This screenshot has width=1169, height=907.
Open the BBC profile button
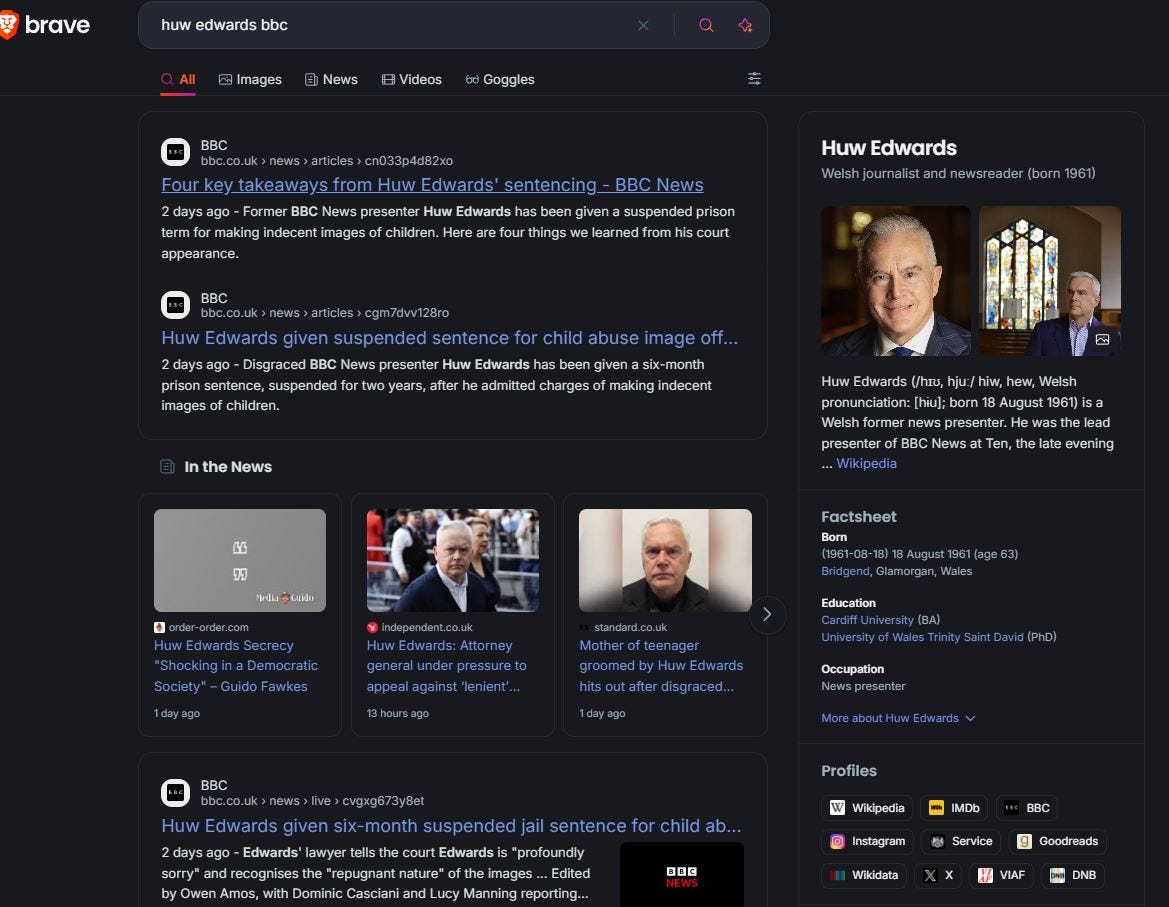pos(1027,808)
